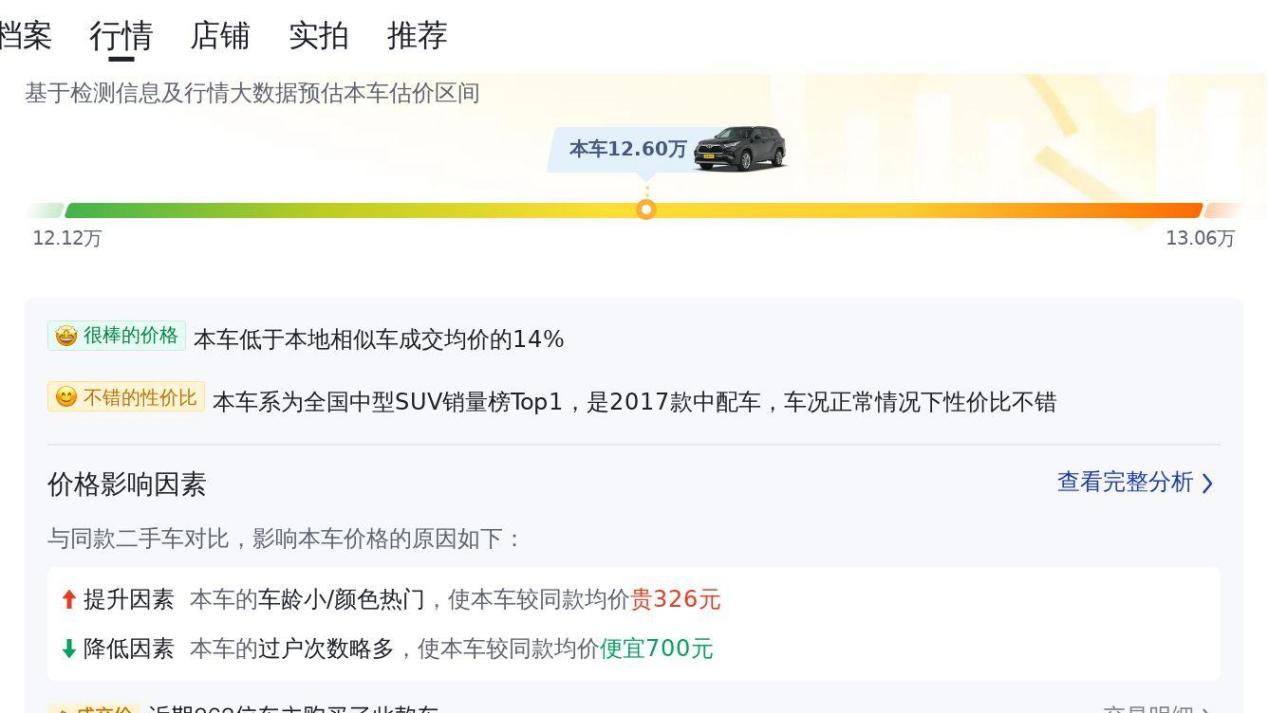This screenshot has height=713, width=1268.
Task: Click the green 便宜700元 price text
Action: coord(656,649)
